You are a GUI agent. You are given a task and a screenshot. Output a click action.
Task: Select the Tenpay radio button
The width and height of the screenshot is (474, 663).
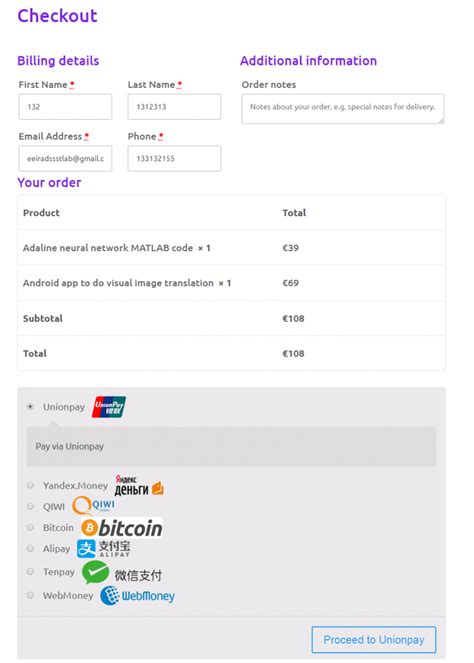click(30, 572)
